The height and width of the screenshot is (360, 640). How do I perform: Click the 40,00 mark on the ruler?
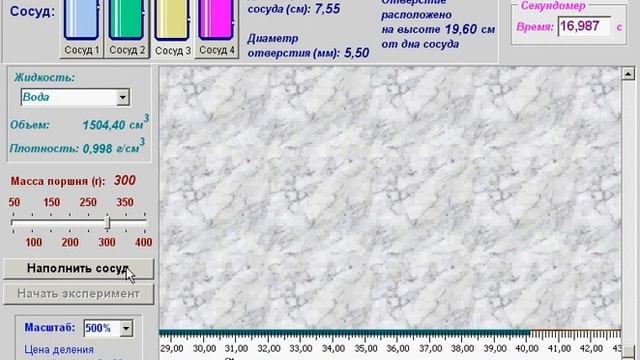(527, 349)
